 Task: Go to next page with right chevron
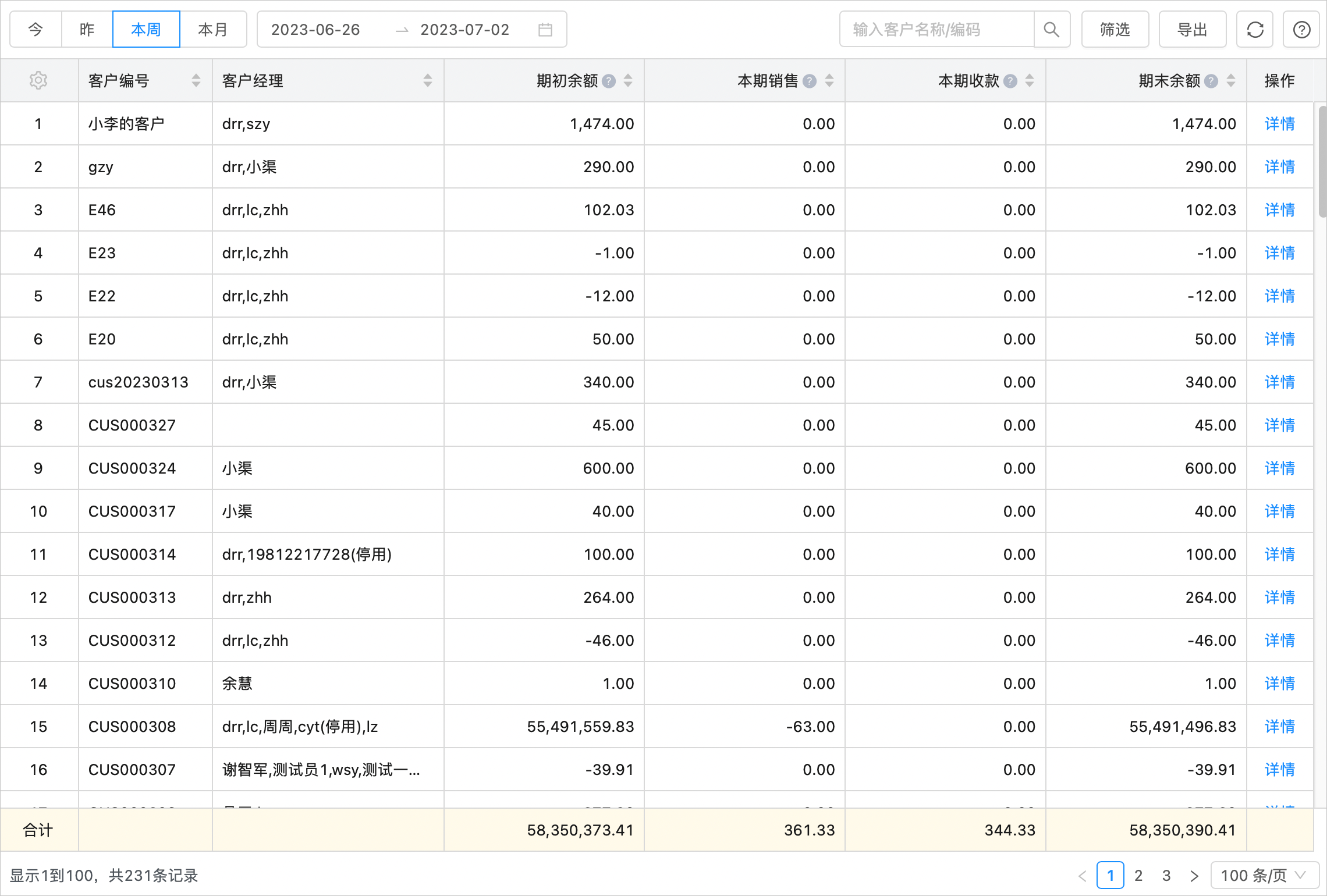click(x=1194, y=876)
